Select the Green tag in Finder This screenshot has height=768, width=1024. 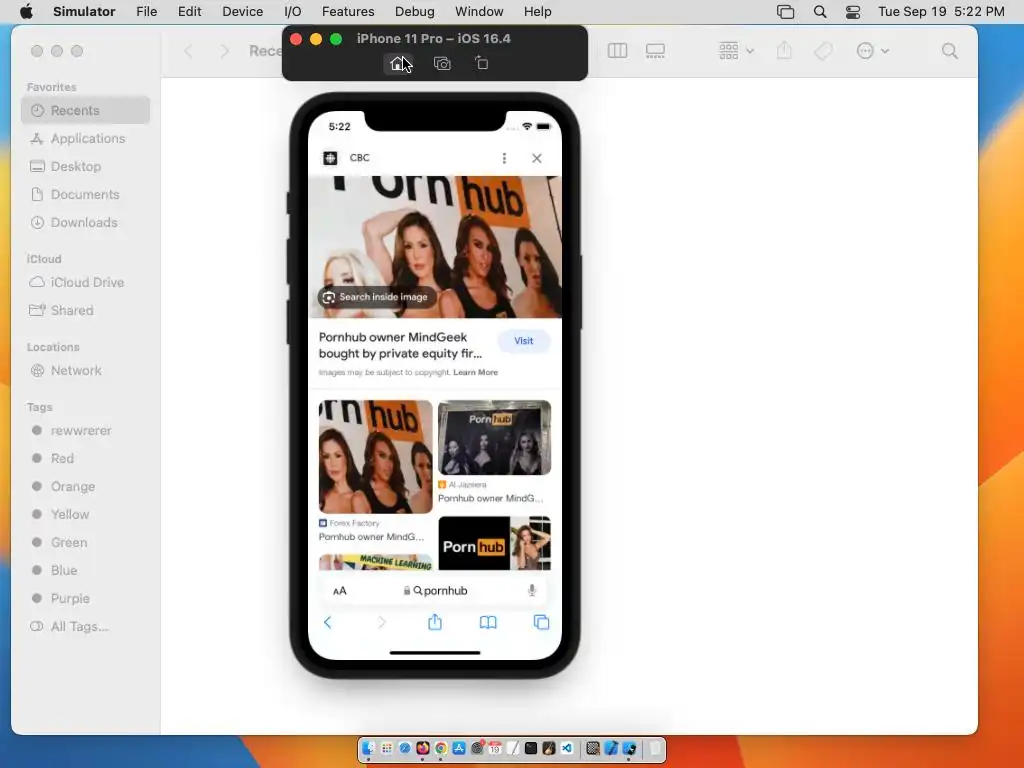click(86, 543)
